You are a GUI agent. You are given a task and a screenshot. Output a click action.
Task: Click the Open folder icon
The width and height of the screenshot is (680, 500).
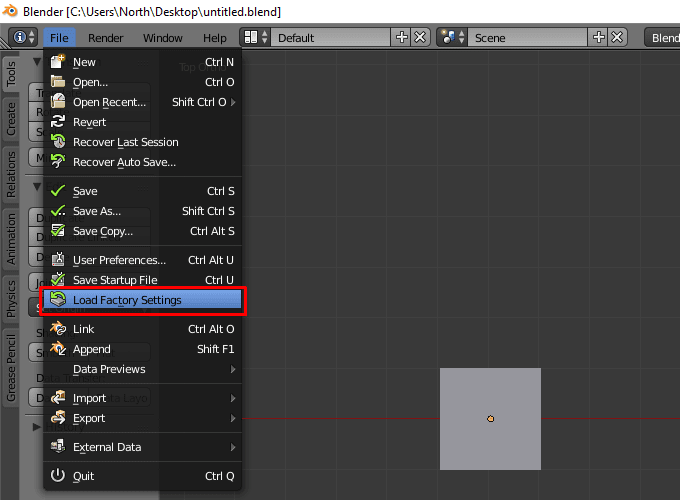58,82
